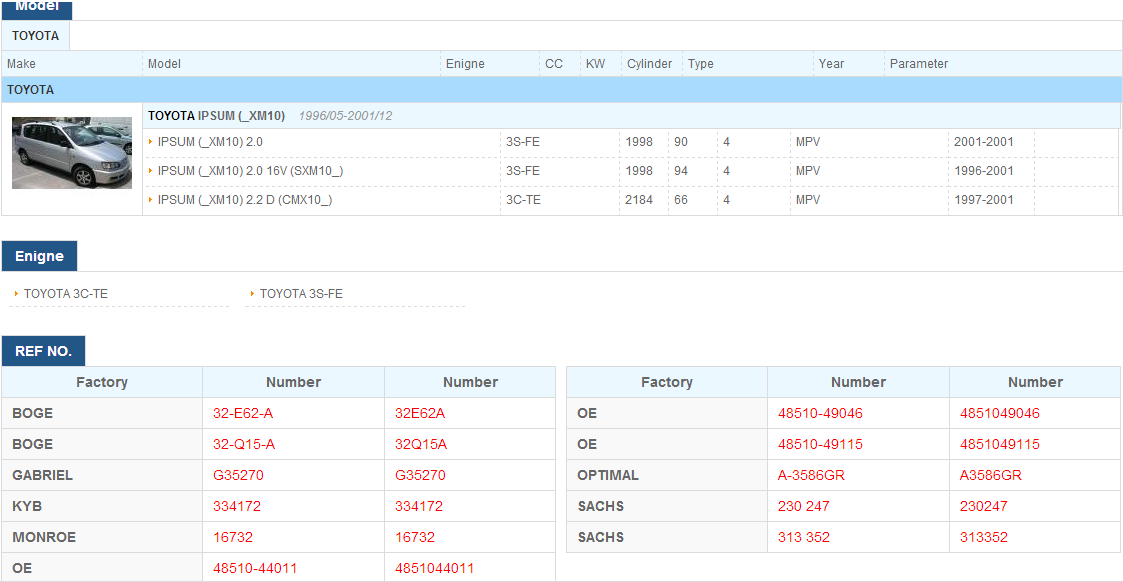Image resolution: width=1123 pixels, height=582 pixels.
Task: Click OE number 4851049115
Action: coord(1000,444)
